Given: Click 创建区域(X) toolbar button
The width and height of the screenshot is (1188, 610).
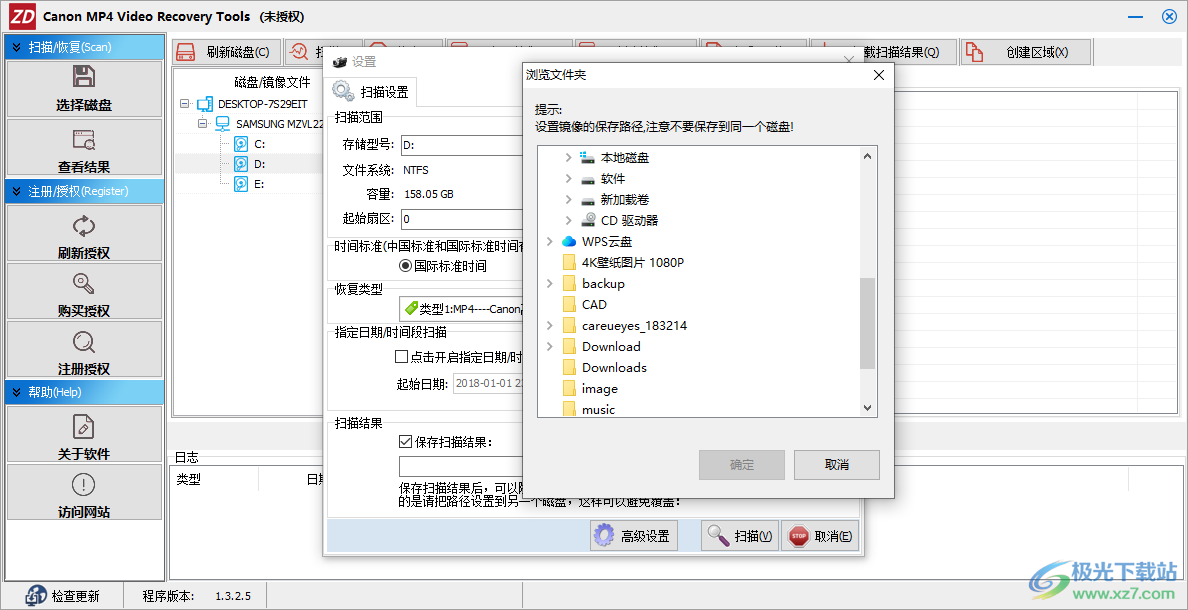Looking at the screenshot, I should pos(1027,52).
